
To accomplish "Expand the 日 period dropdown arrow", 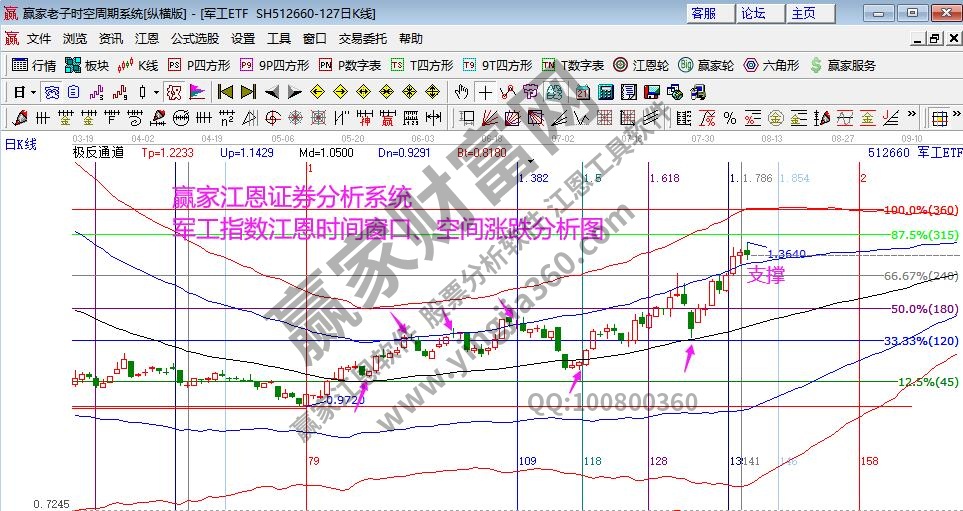I will pyautogui.click(x=32, y=92).
